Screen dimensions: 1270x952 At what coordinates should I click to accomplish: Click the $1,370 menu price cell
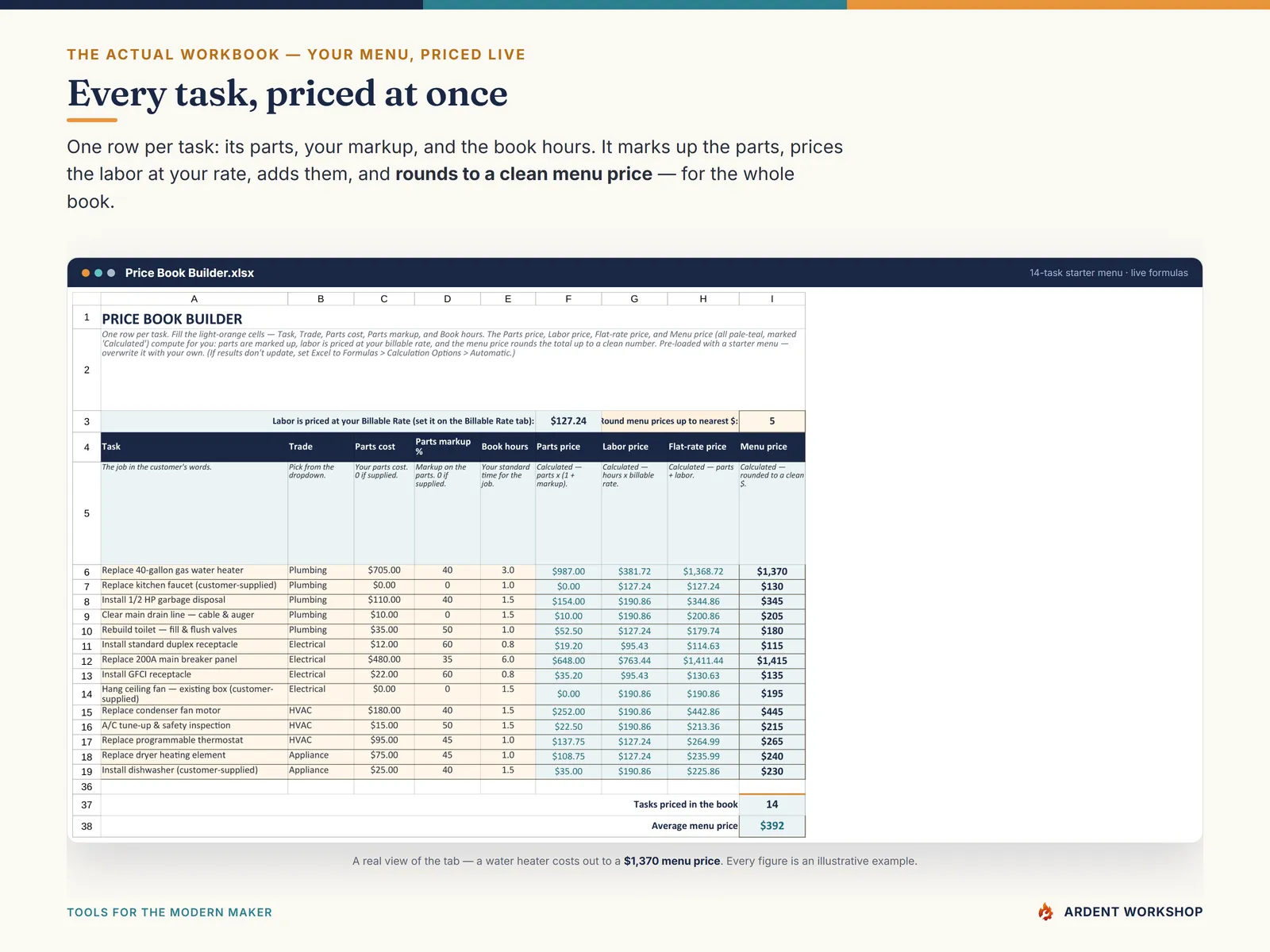click(772, 571)
